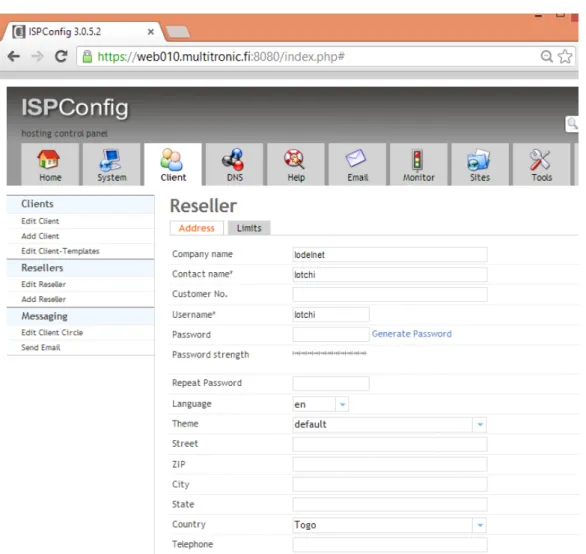Click the browser back arrow
Viewport: 586px width, 554px height.
(14, 56)
